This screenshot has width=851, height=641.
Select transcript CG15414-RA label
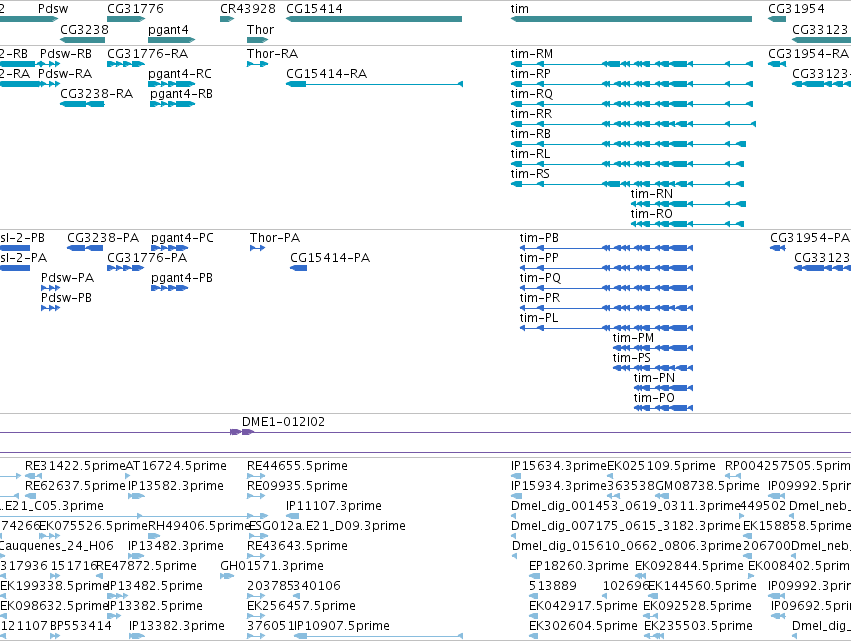point(326,74)
